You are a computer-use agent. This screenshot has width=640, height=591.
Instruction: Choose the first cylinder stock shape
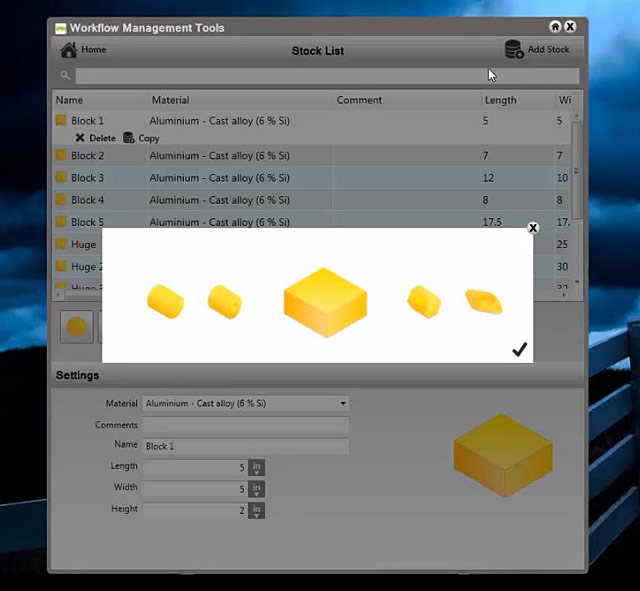point(165,302)
